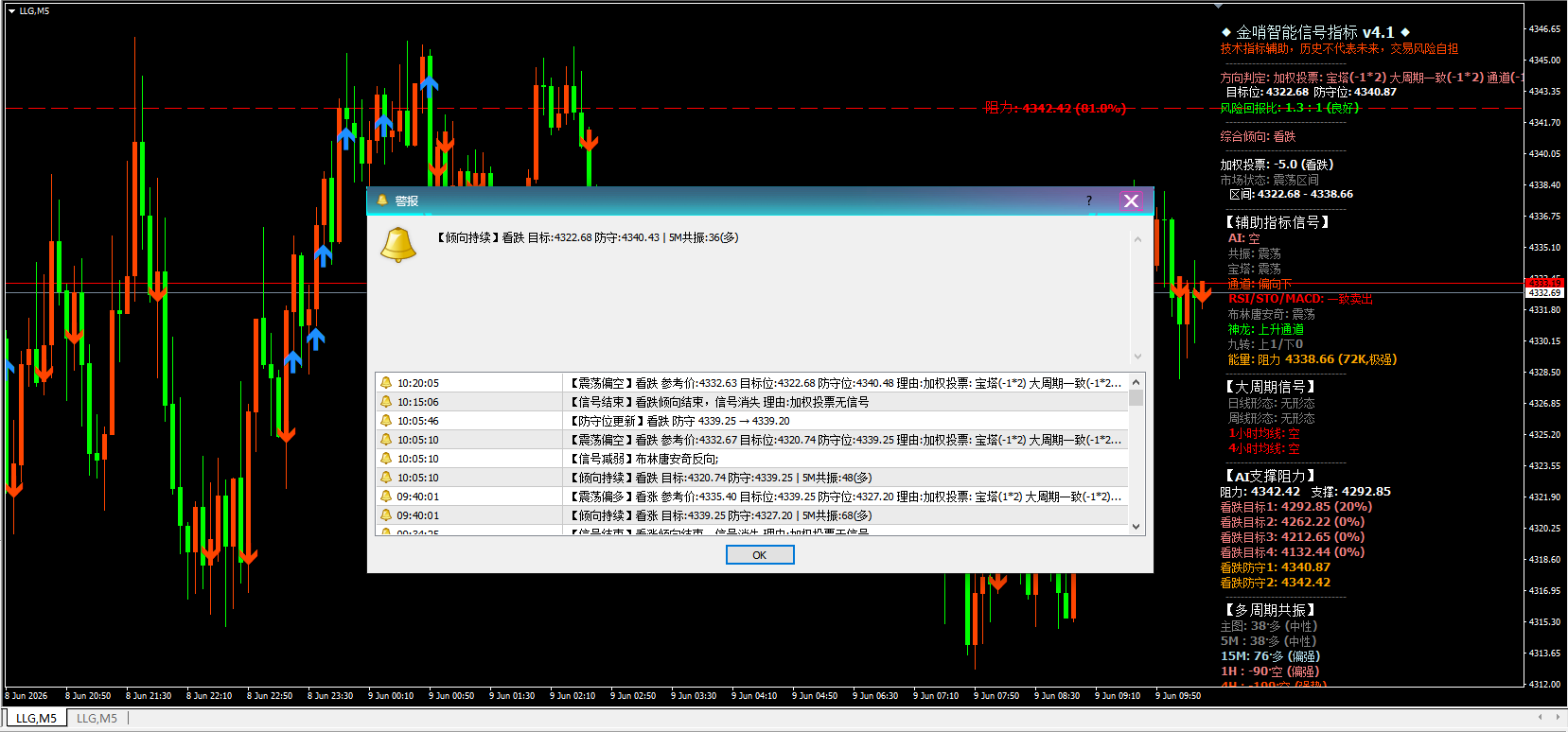Select message 【震荡偏空】看跌 参考价:4332.63

point(845,383)
